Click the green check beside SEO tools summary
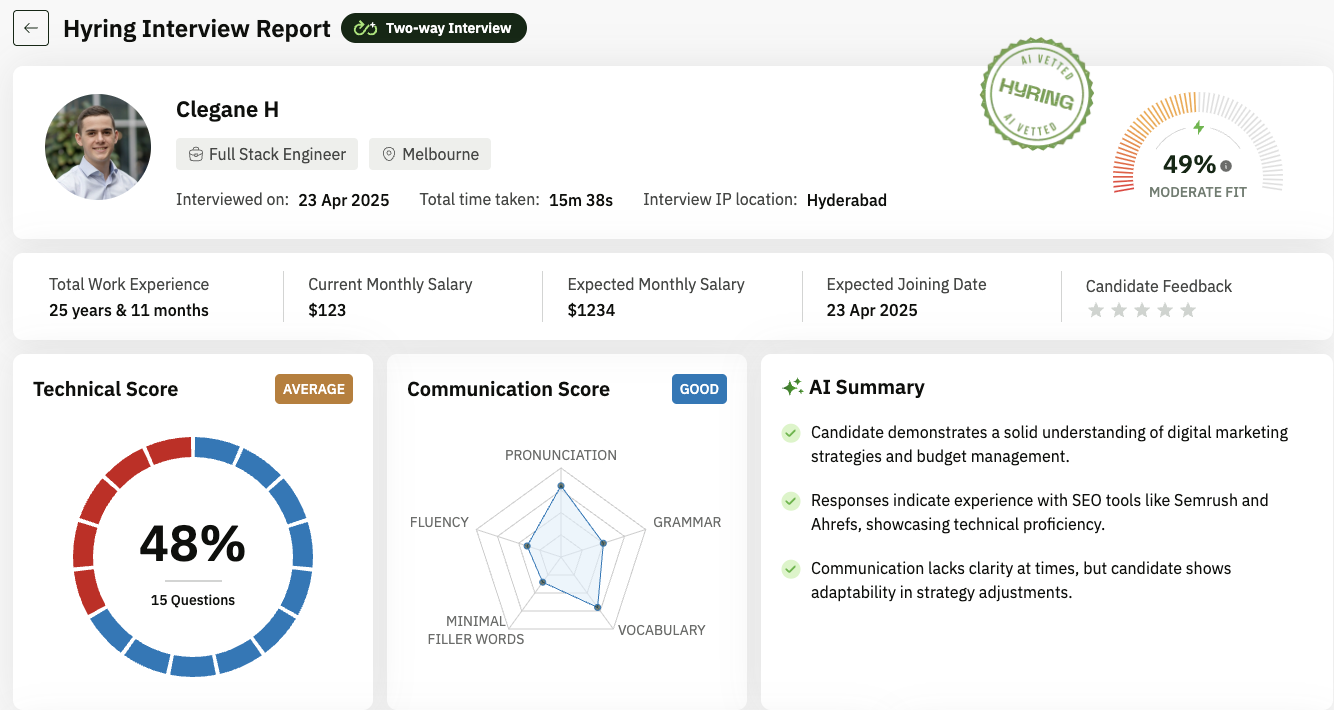Image resolution: width=1334 pixels, height=710 pixels. pos(791,501)
